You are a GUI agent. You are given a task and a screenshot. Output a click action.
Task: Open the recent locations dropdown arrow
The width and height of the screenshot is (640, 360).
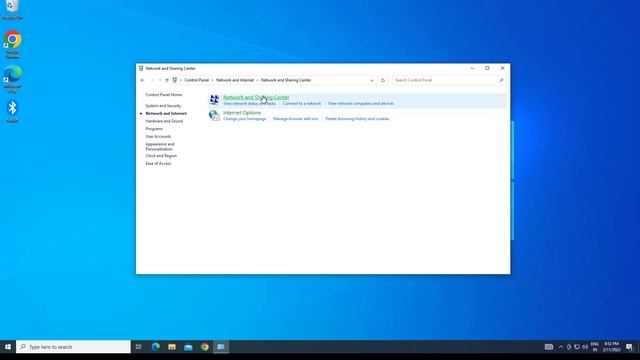tap(160, 80)
